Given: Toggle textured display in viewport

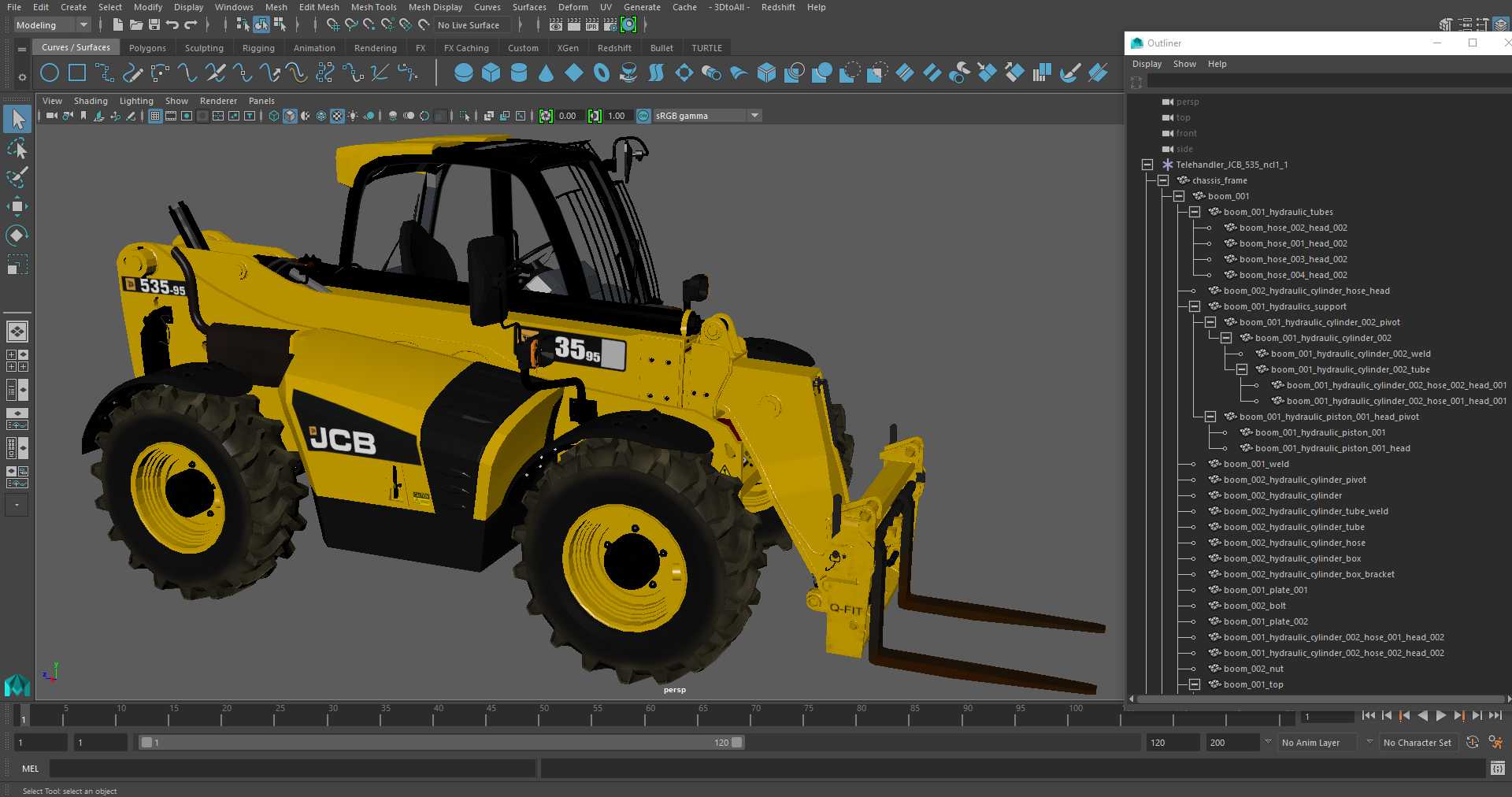Looking at the screenshot, I should coord(337,116).
